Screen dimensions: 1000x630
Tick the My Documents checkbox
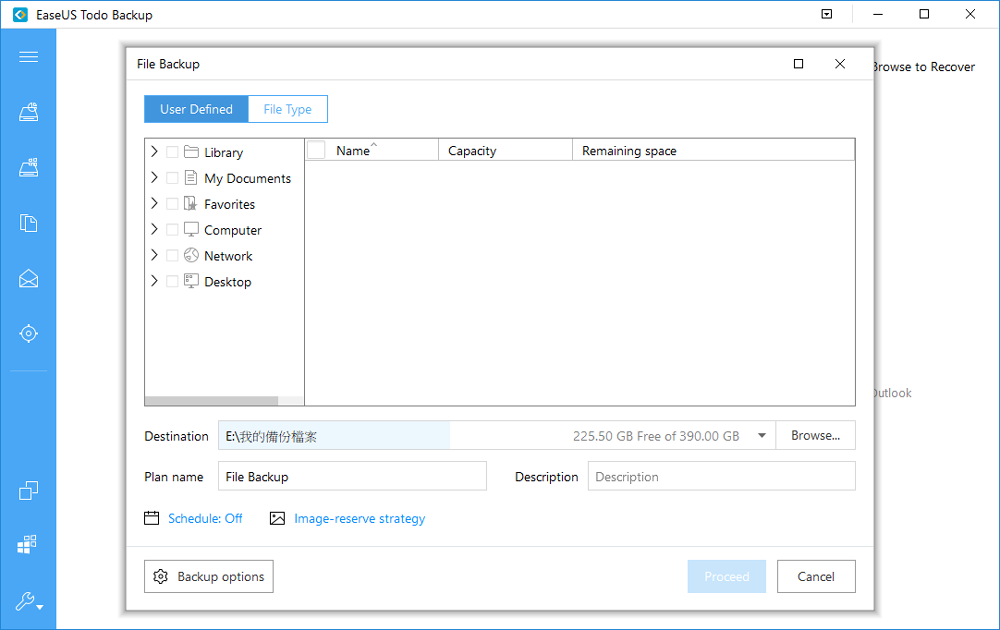click(172, 178)
